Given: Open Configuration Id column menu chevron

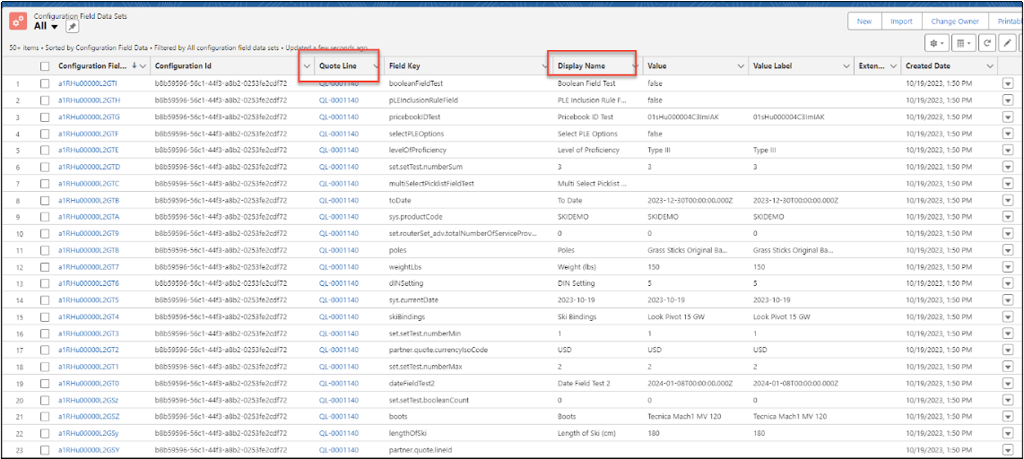Looking at the screenshot, I should (307, 66).
